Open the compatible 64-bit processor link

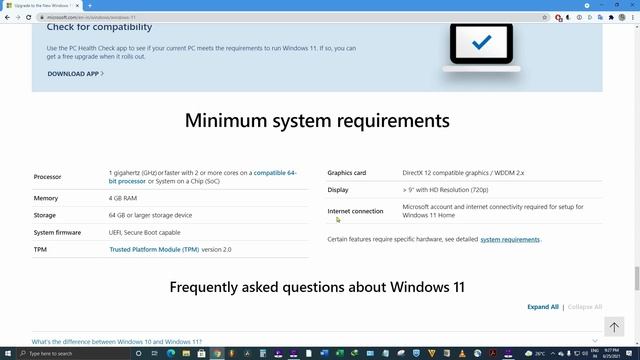[x=202, y=177]
